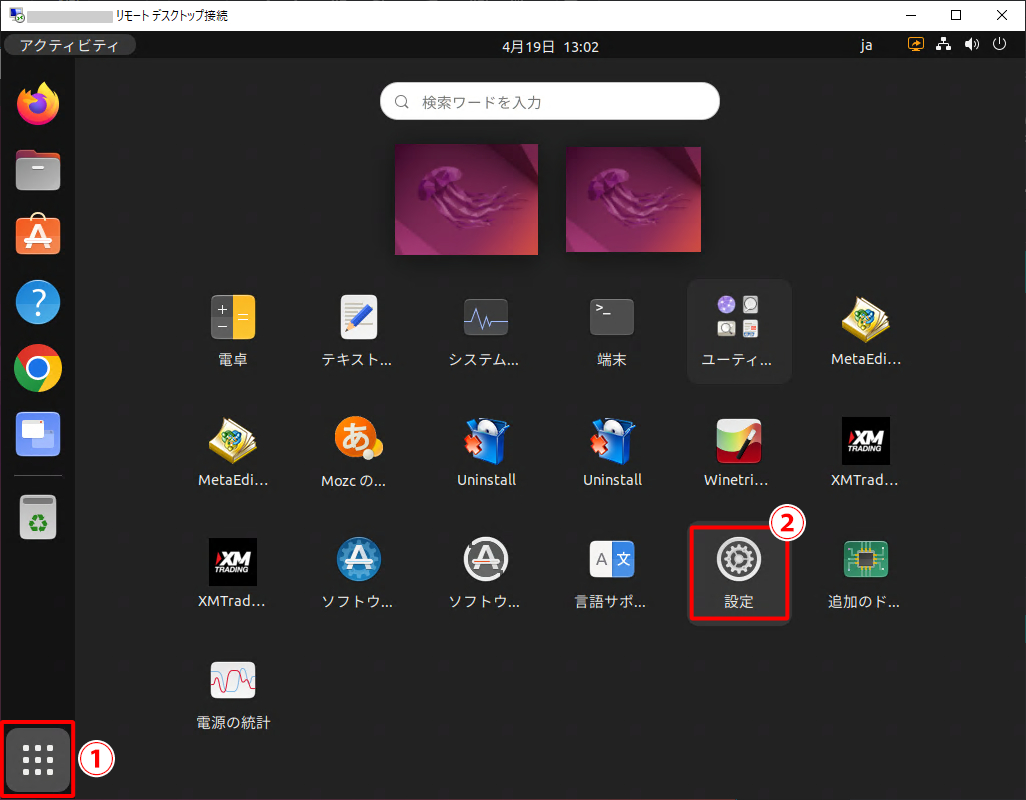Image resolution: width=1026 pixels, height=800 pixels.
Task: Open the 電源の統計 power statistics app
Action: (x=233, y=692)
